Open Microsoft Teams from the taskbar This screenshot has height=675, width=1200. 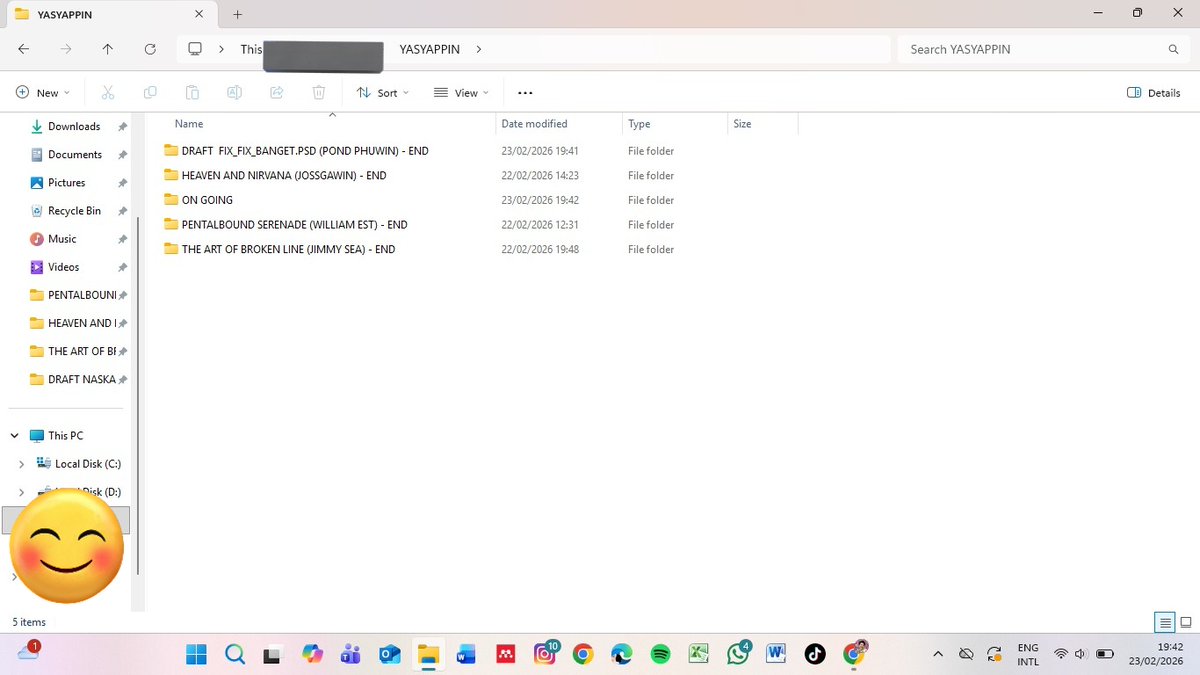point(351,654)
